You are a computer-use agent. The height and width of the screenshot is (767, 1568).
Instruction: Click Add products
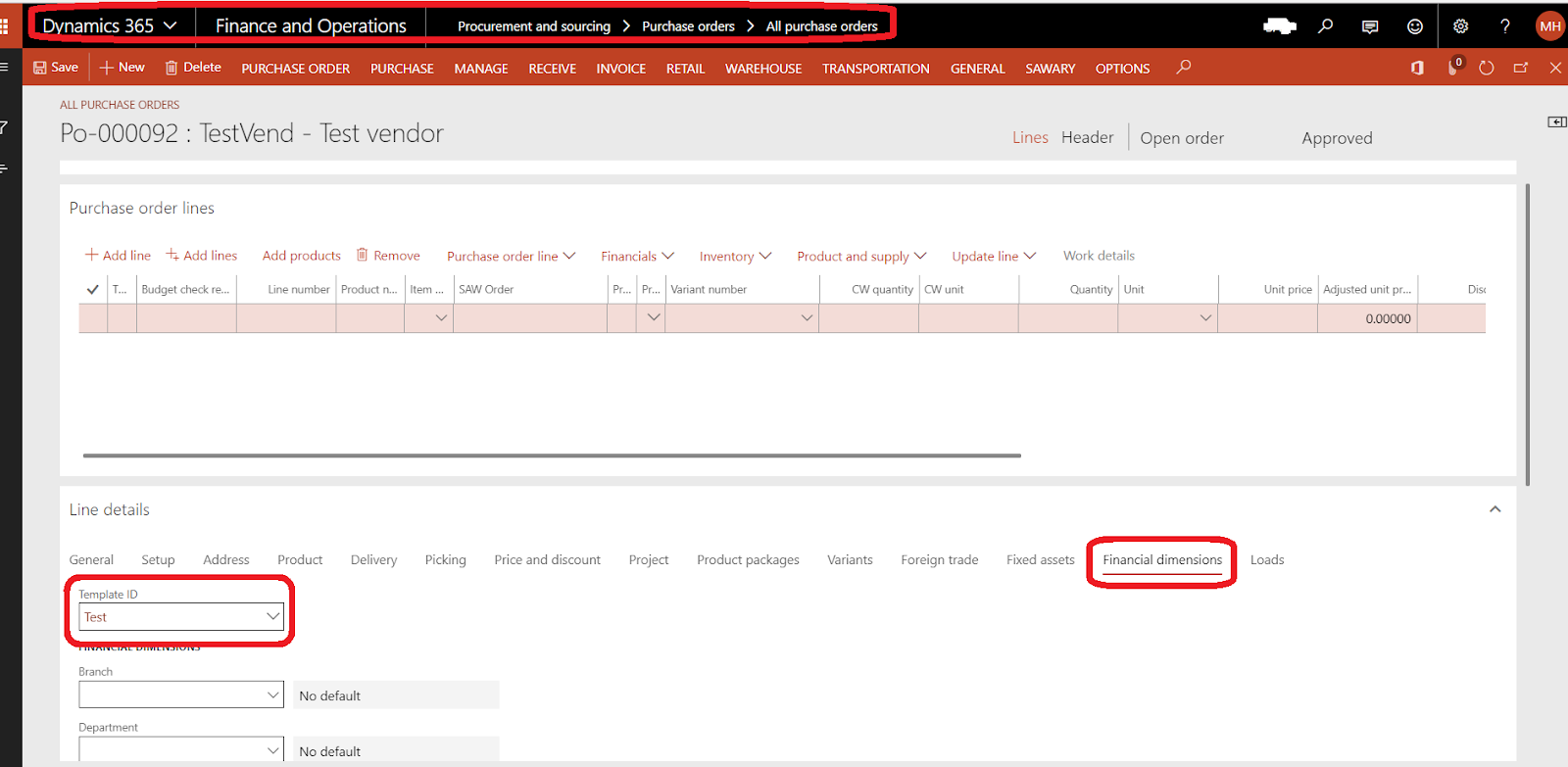302,255
